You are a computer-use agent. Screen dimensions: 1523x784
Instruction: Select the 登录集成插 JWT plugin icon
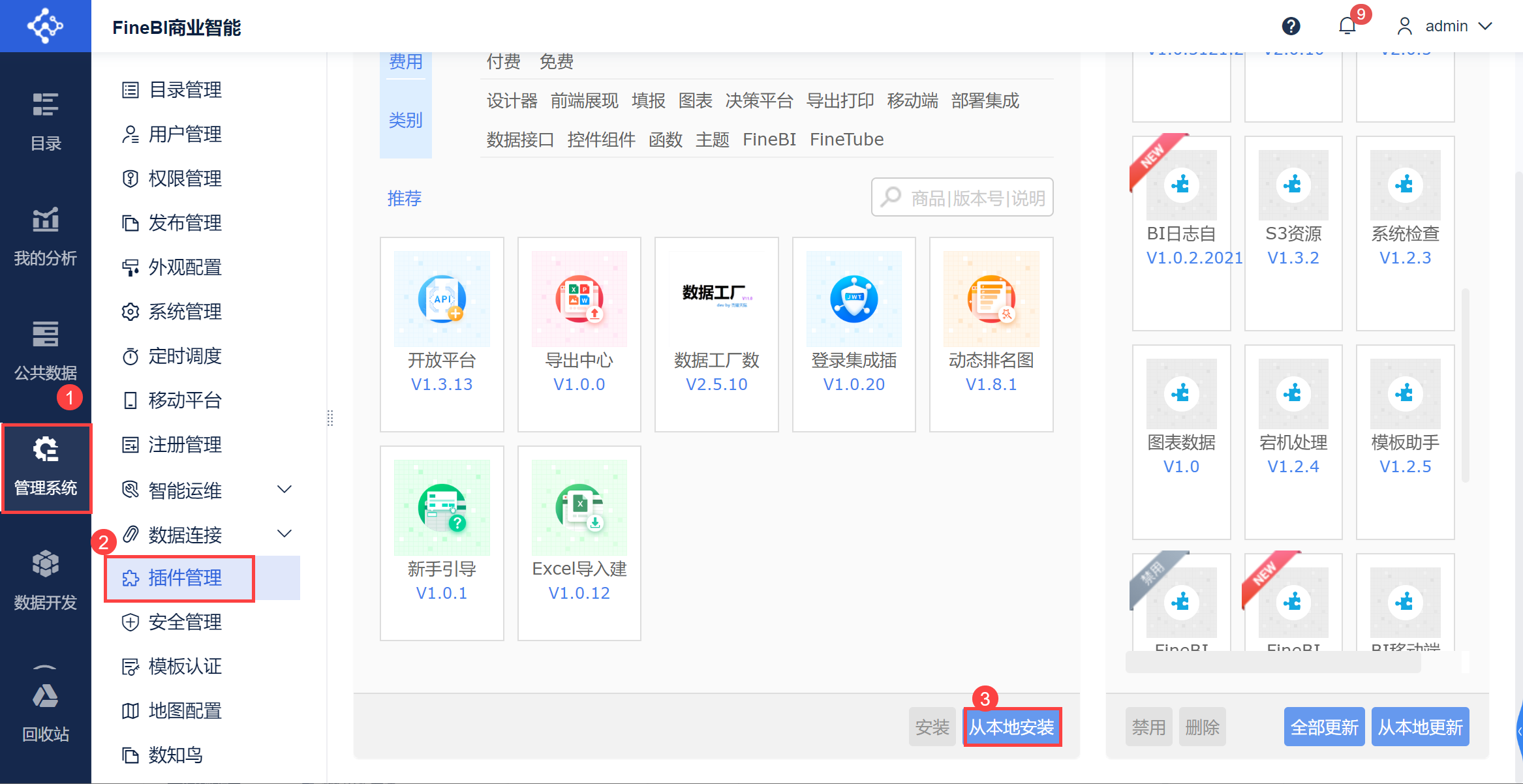[x=854, y=299]
